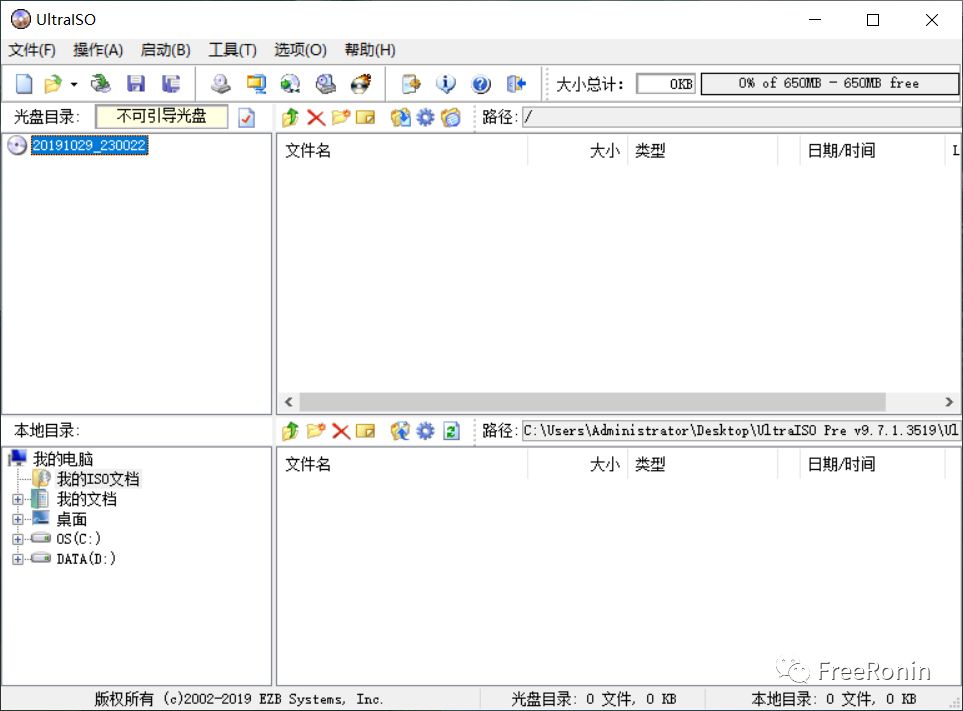Click Add to image icon in local toolbar
Viewport: 963px width, 711px height.
(x=400, y=431)
